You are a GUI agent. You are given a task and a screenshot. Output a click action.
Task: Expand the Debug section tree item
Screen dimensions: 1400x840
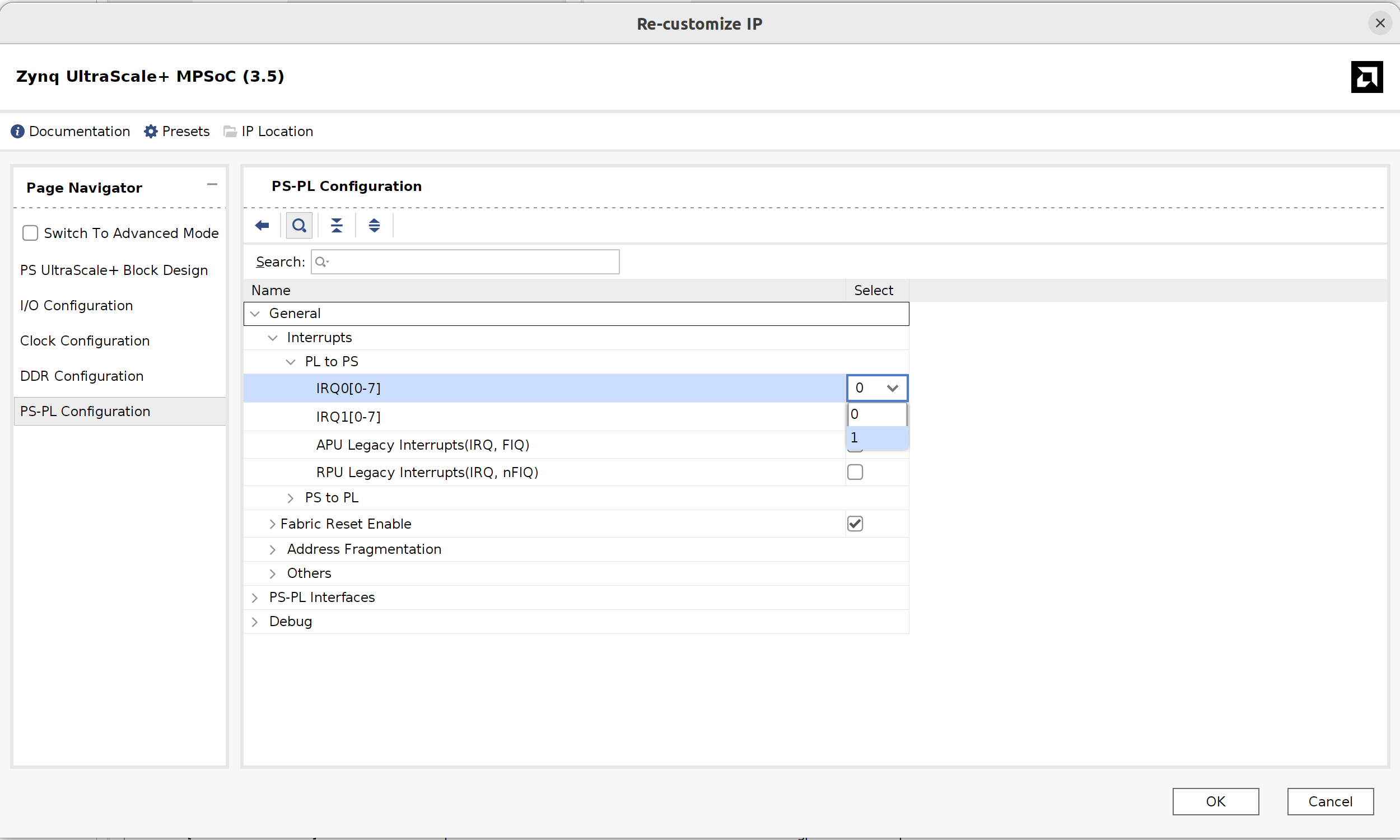(x=255, y=621)
